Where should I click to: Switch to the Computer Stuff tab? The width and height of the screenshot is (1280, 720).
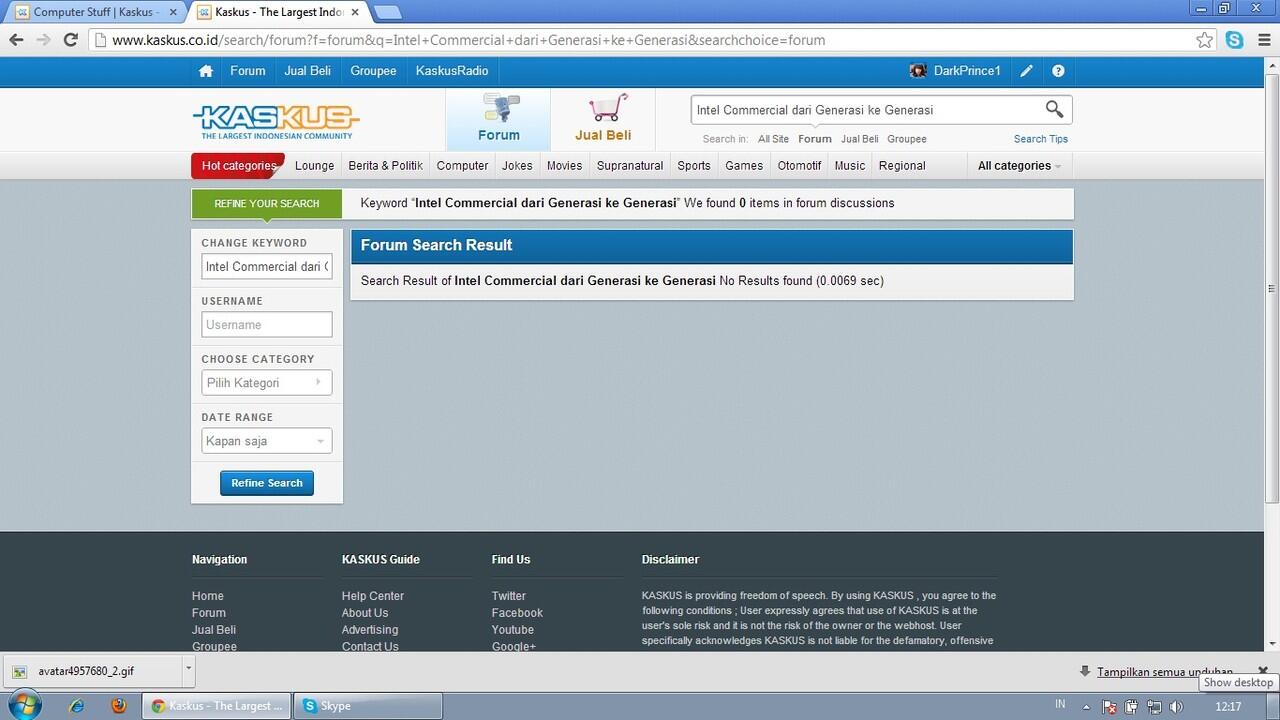(93, 12)
